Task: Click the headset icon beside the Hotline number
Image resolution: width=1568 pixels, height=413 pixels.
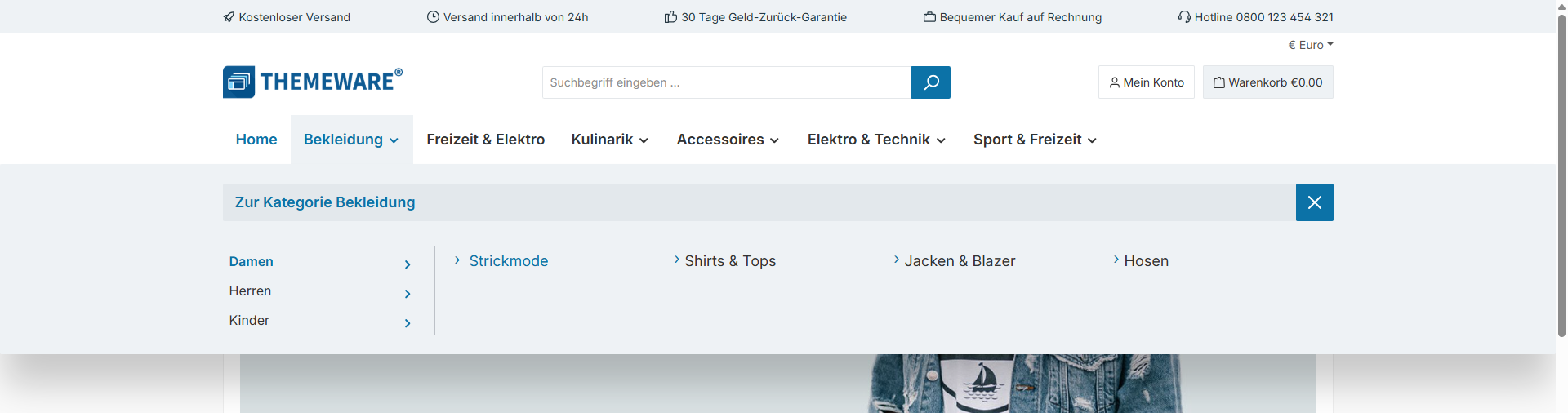Action: (x=1184, y=17)
